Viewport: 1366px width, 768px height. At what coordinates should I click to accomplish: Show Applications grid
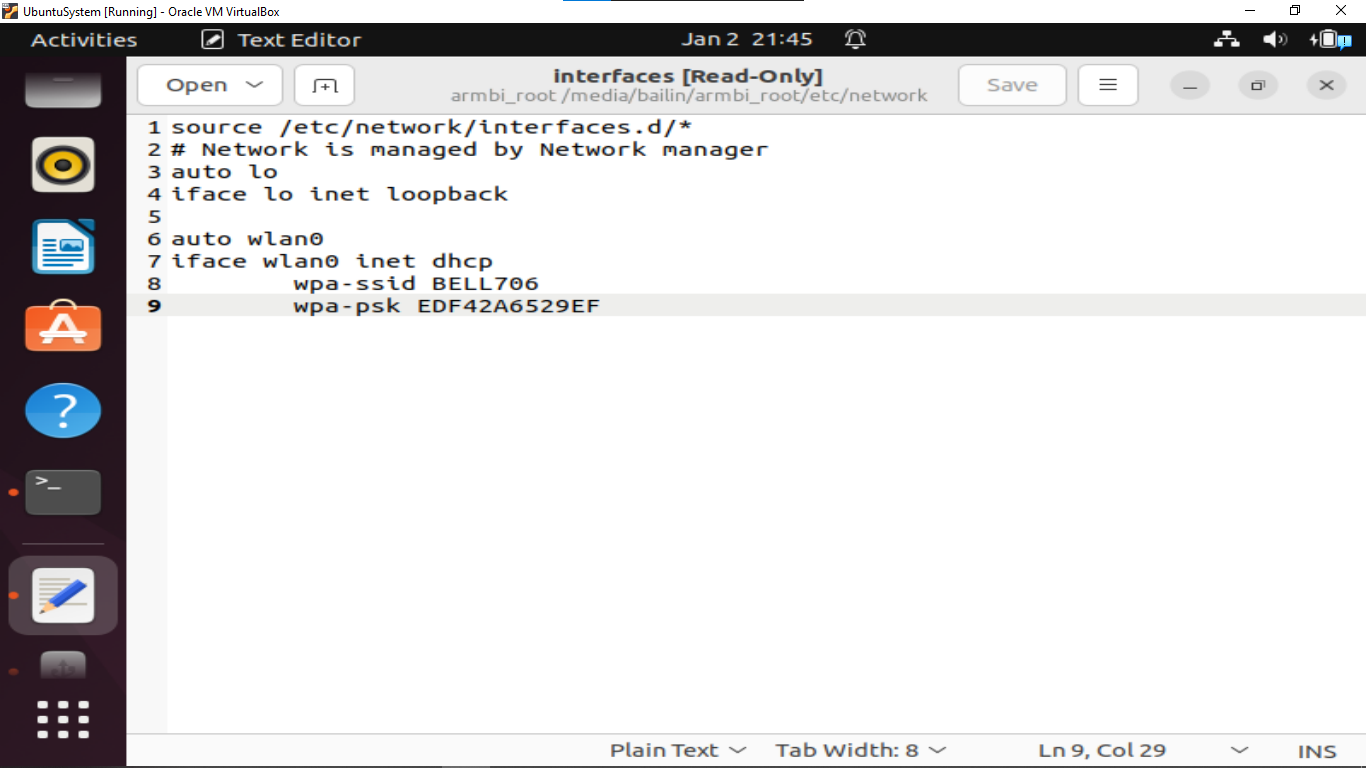click(x=63, y=719)
